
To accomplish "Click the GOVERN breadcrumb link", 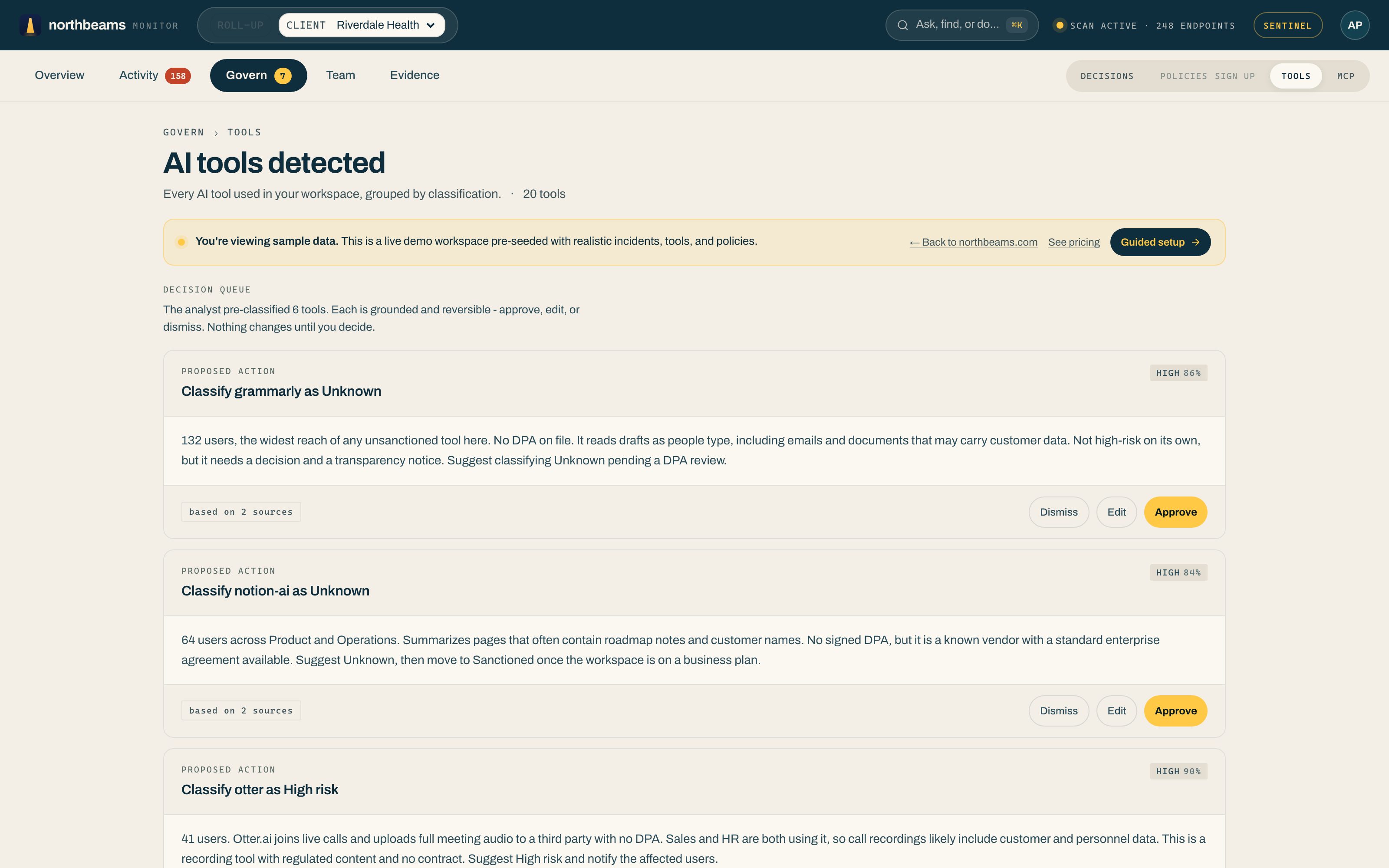I will tap(183, 132).
